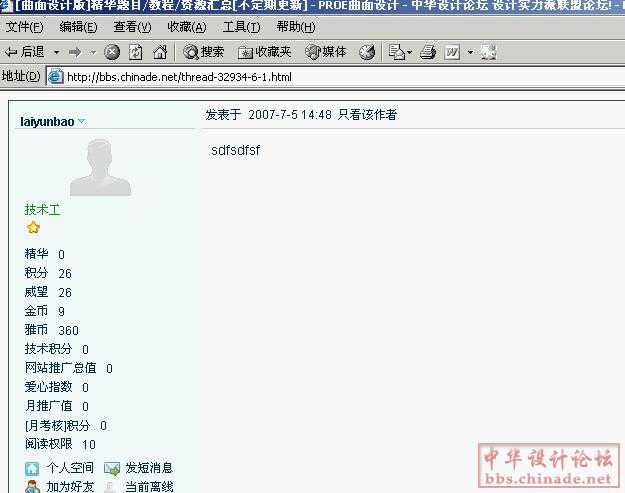The width and height of the screenshot is (625, 493).
Task: Click the Back arrow button
Action: (x=24, y=52)
